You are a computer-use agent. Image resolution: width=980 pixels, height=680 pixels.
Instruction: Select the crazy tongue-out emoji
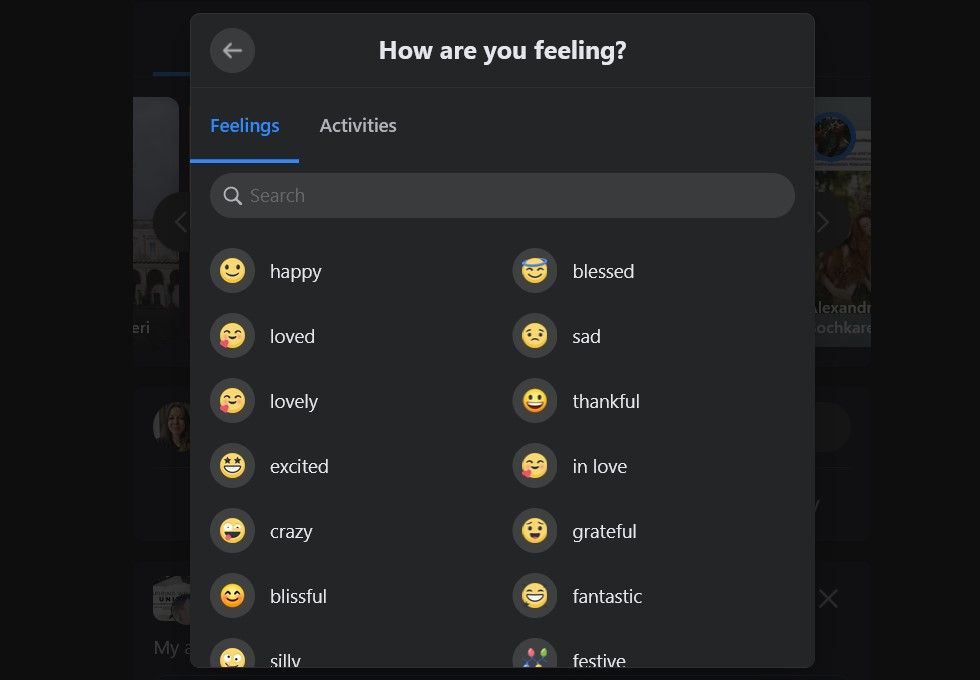coord(232,531)
